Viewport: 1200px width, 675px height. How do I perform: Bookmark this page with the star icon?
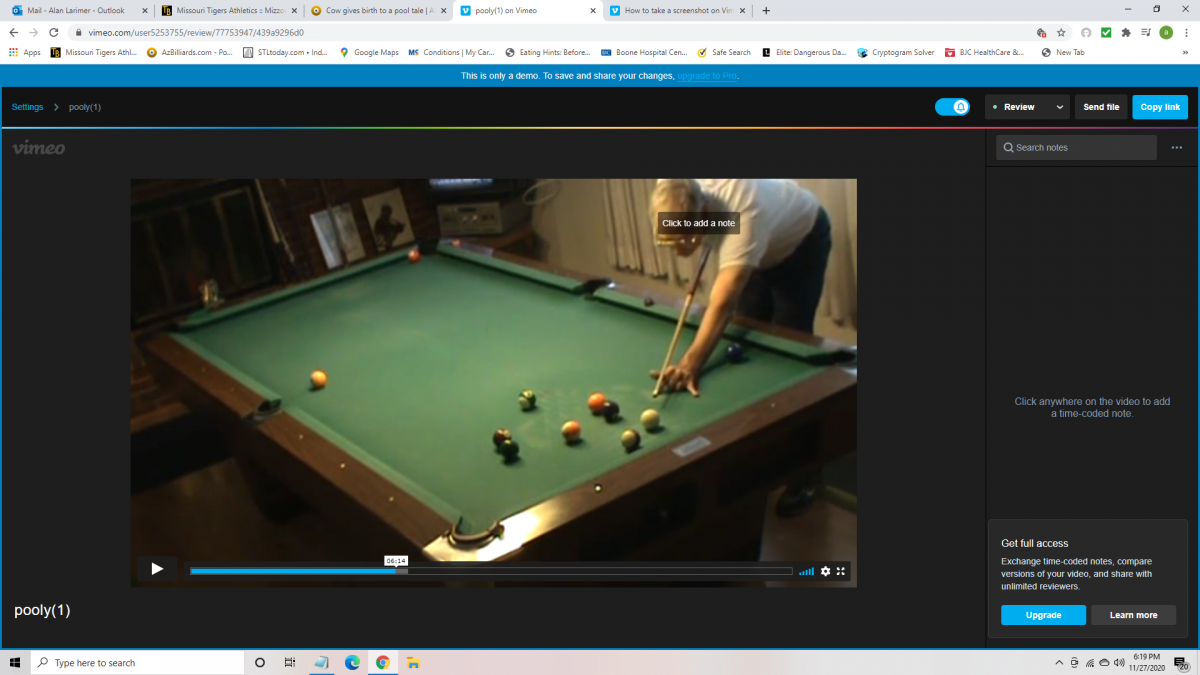click(x=1061, y=32)
